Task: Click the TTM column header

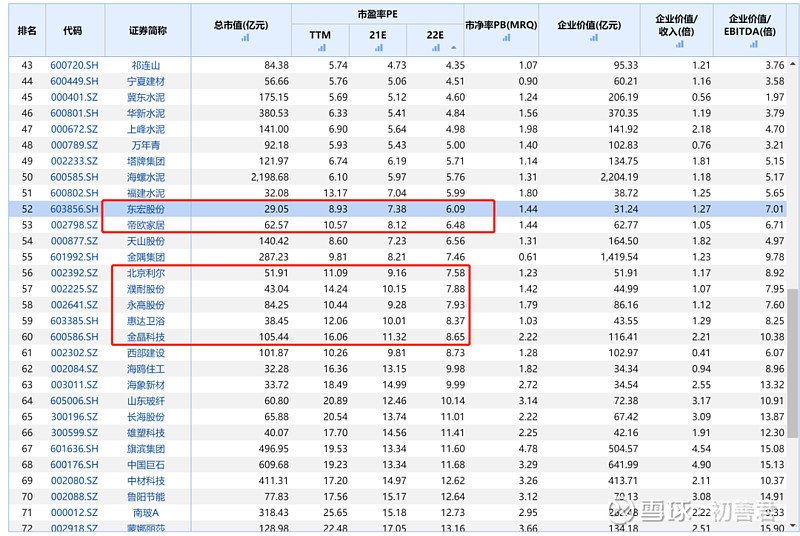Action: pyautogui.click(x=320, y=35)
